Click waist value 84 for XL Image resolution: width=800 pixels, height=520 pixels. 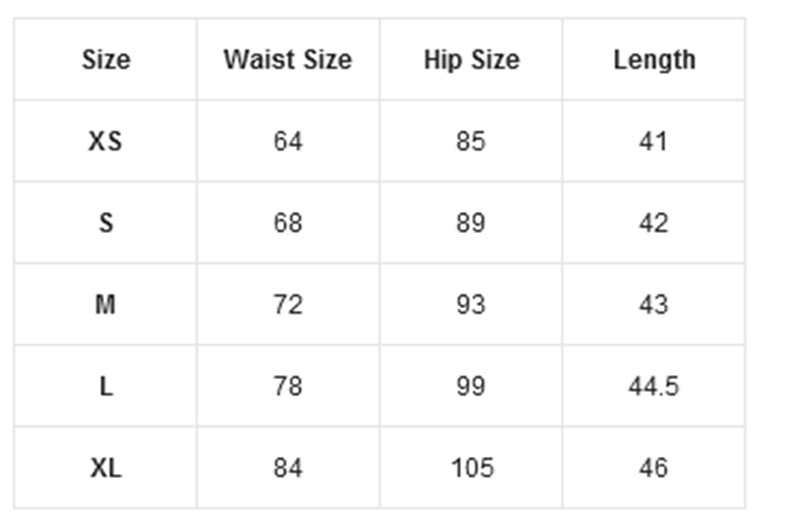point(287,468)
